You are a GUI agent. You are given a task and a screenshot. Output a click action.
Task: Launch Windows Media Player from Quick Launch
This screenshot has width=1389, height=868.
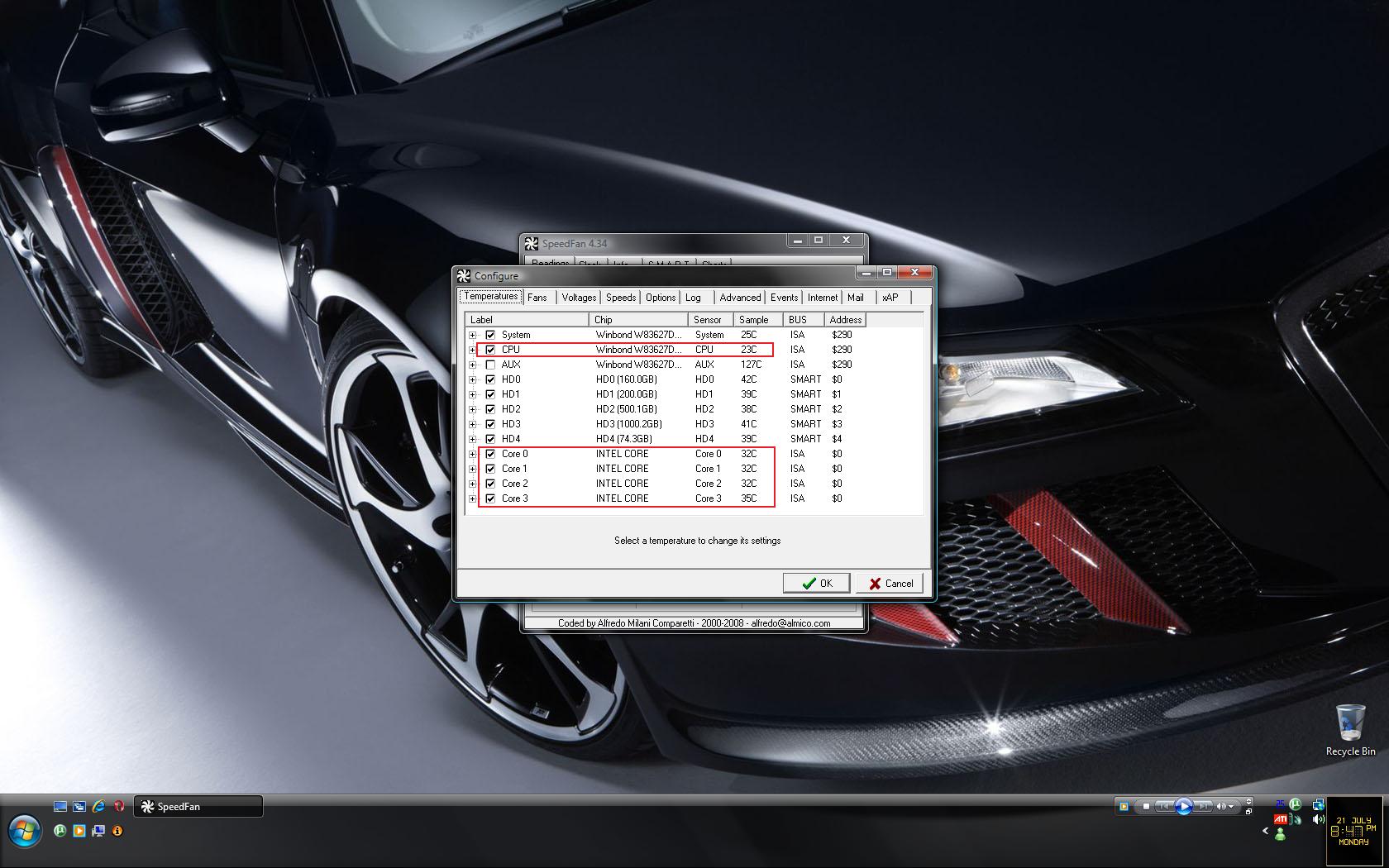(x=79, y=831)
